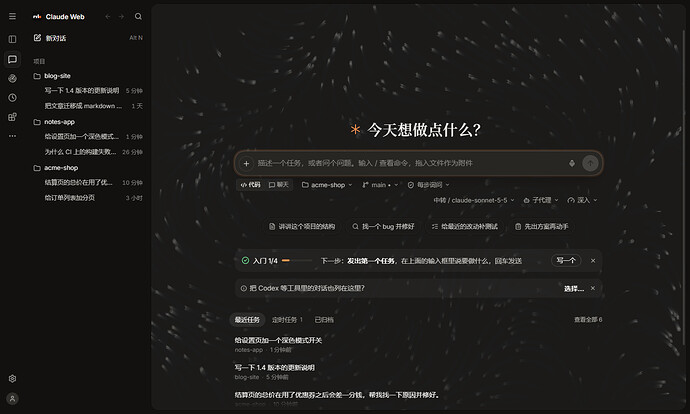Open the acme-shop project dropdown
Image resolution: width=690 pixels, height=414 pixels.
[x=327, y=185]
